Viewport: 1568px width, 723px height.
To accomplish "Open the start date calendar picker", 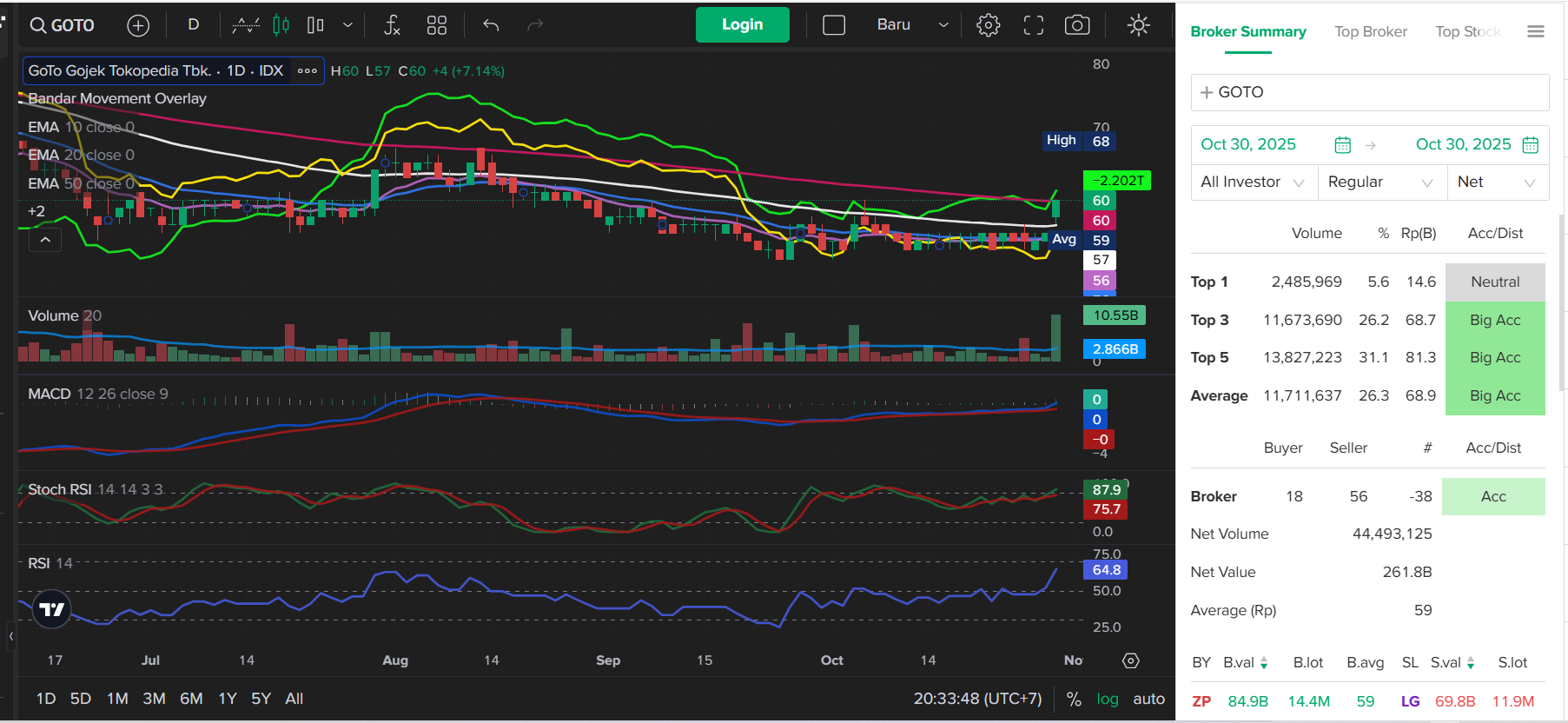I will coord(1342,145).
